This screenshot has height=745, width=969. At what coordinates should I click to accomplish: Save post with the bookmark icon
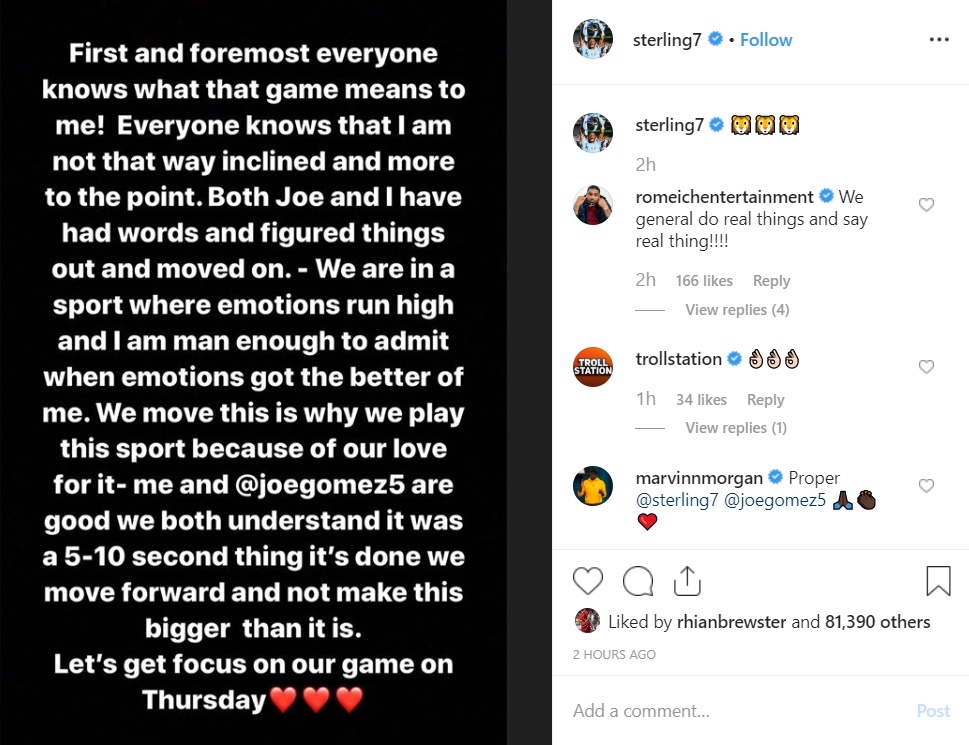[937, 581]
